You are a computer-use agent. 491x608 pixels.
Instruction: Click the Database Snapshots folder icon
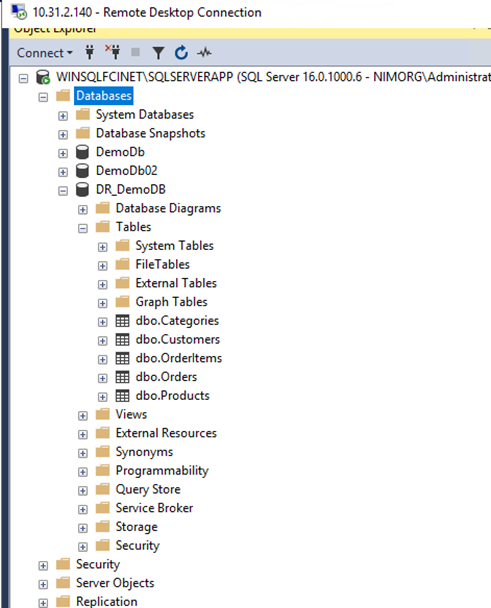[x=83, y=133]
